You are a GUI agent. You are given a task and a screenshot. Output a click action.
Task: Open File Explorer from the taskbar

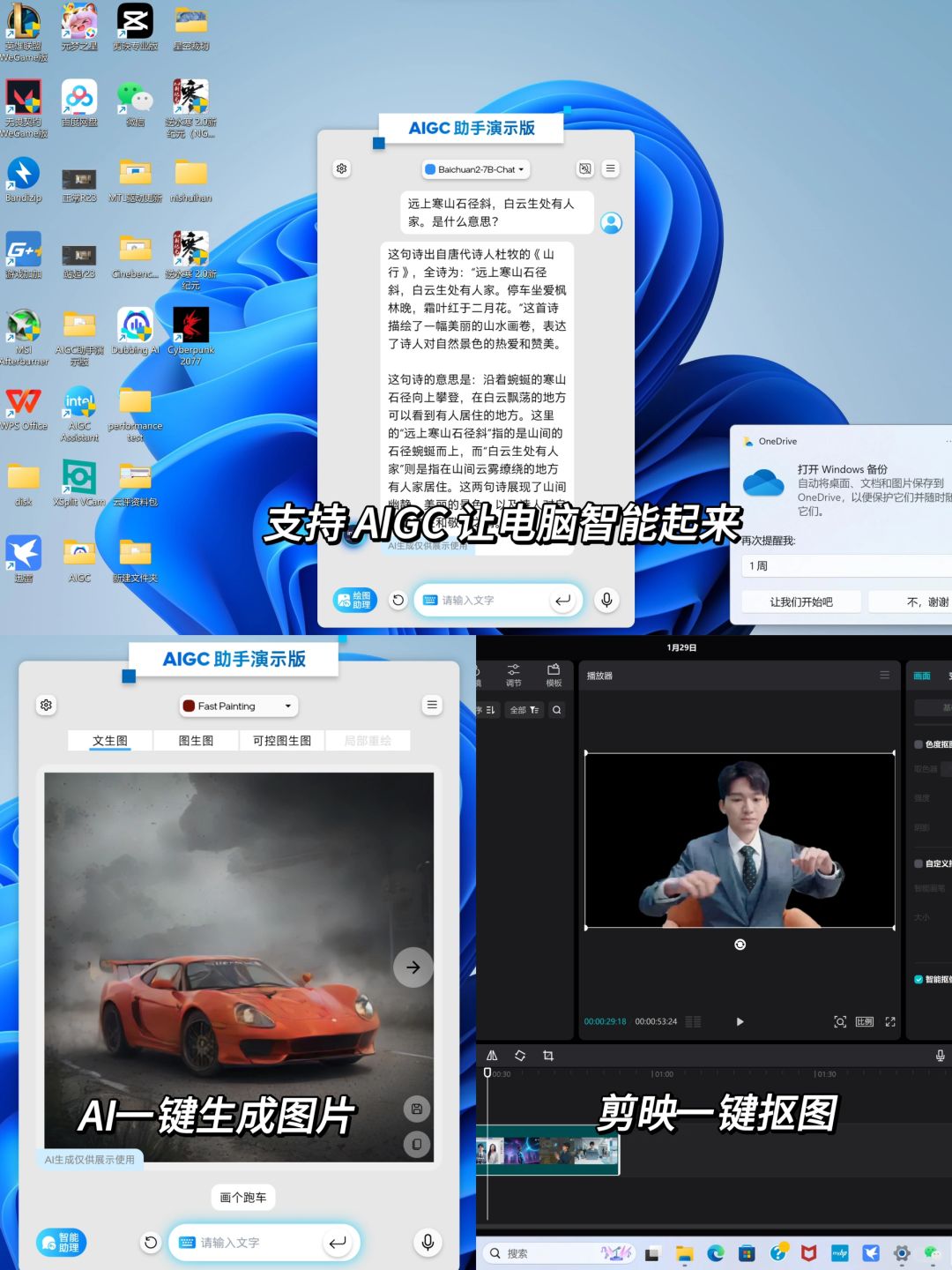[684, 1253]
